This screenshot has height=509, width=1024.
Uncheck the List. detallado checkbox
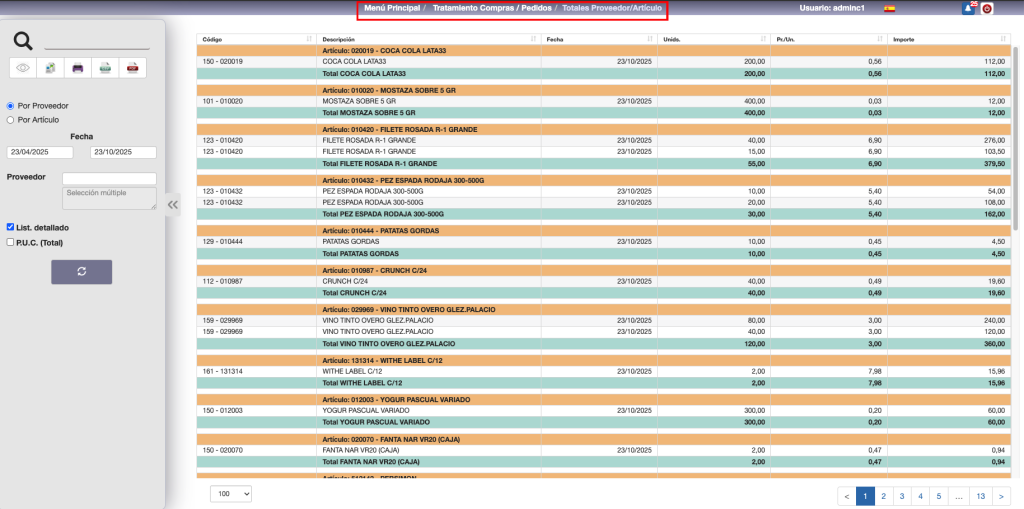pos(11,227)
